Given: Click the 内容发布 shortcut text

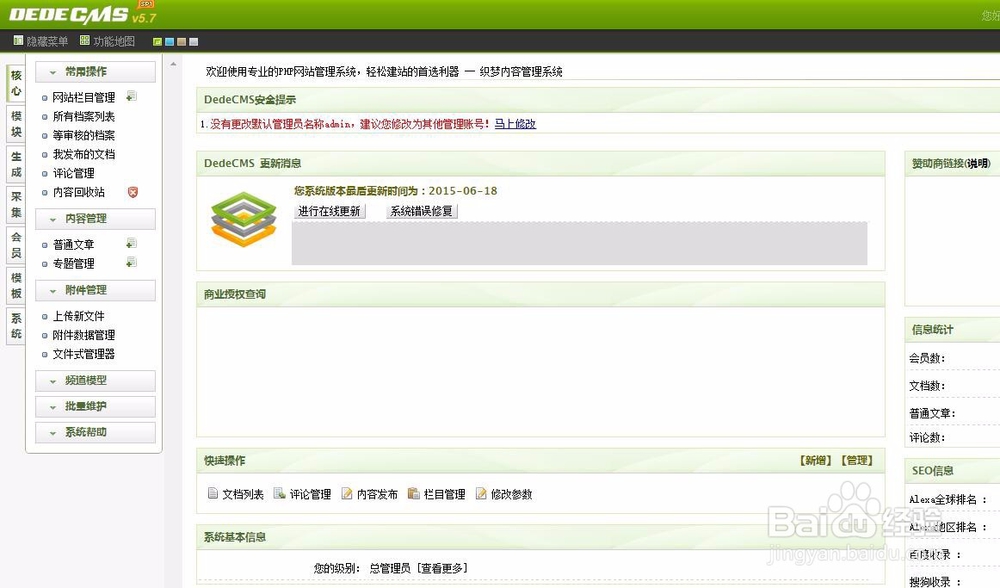Looking at the screenshot, I should (377, 494).
